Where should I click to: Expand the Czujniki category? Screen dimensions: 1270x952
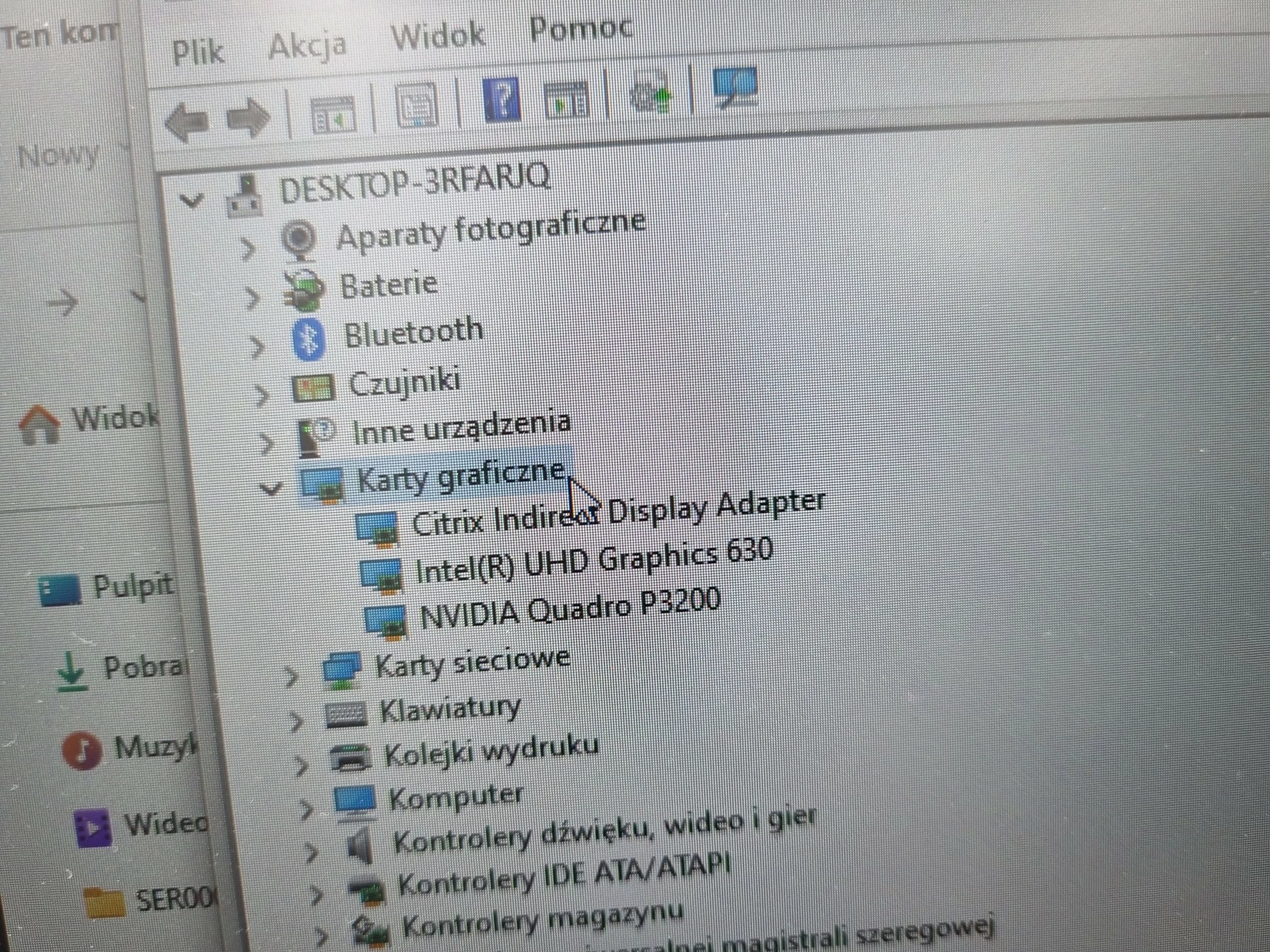point(262,395)
